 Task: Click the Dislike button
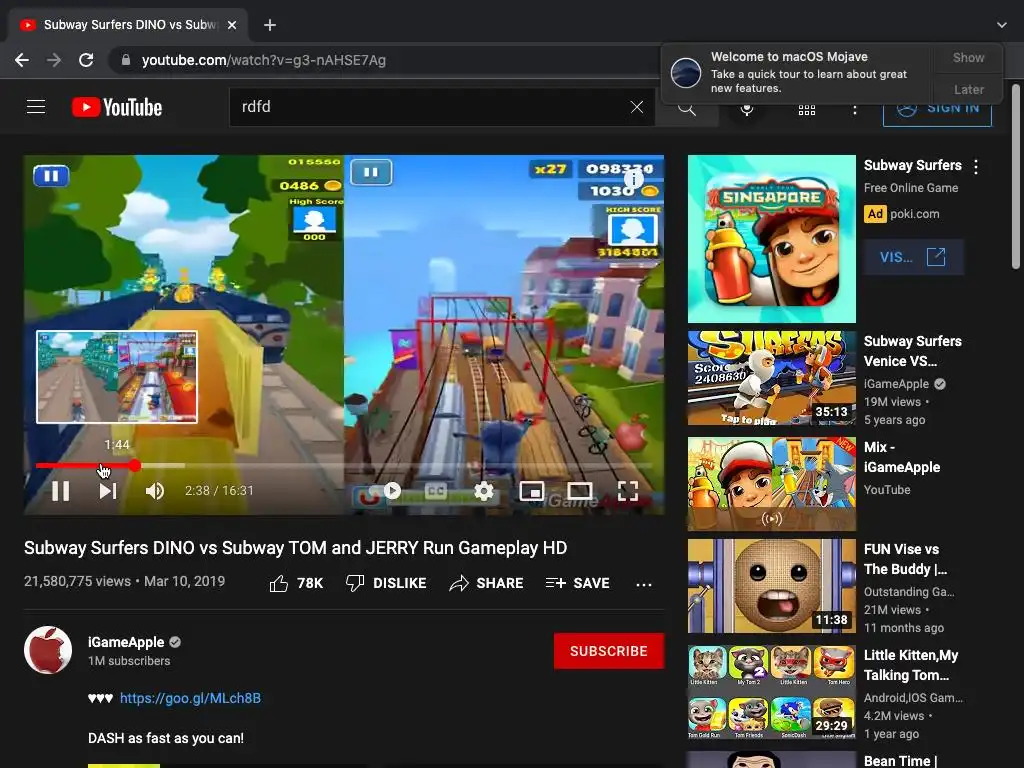pyautogui.click(x=386, y=583)
